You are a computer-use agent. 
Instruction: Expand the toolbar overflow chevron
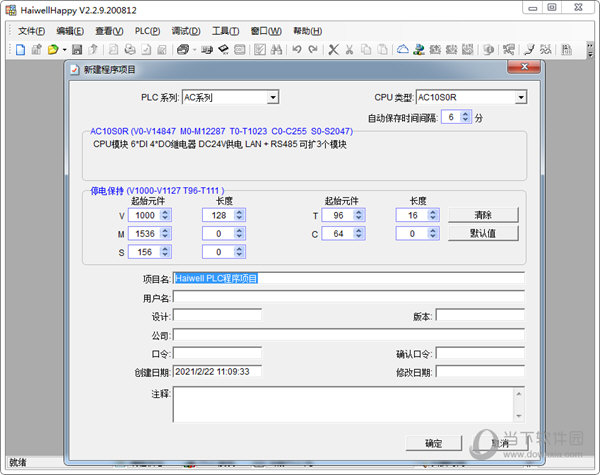click(x=590, y=50)
